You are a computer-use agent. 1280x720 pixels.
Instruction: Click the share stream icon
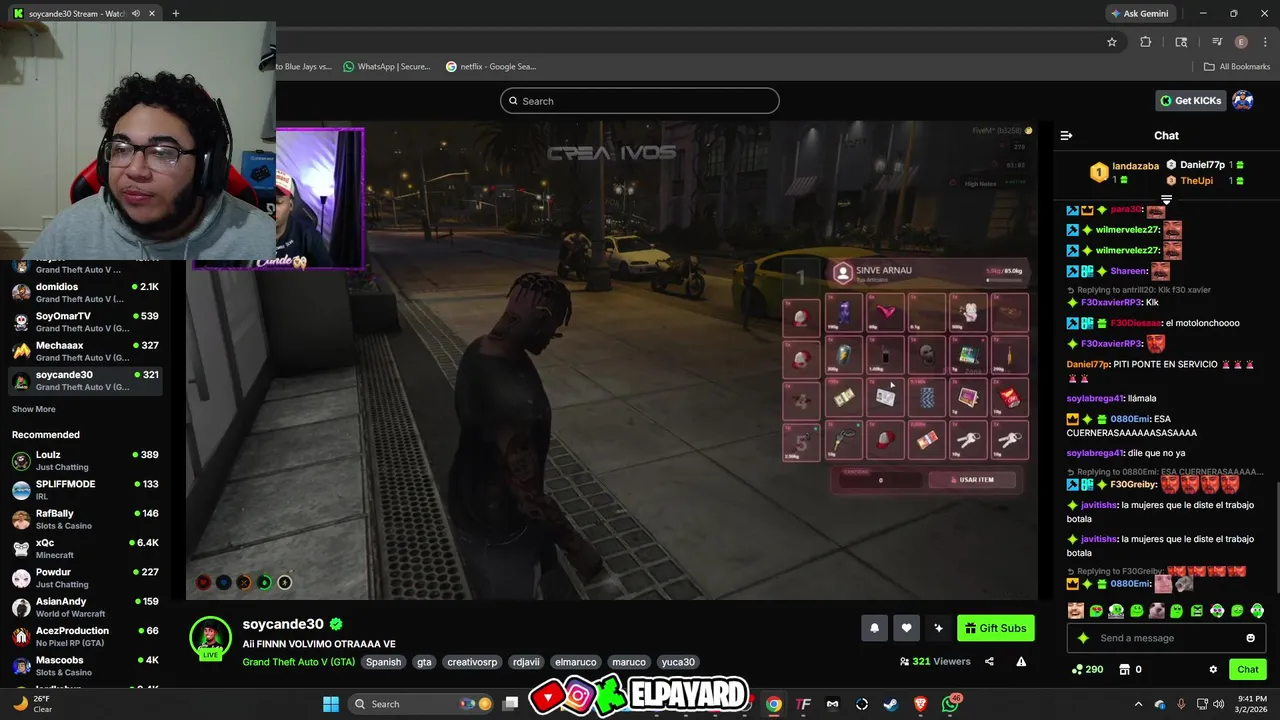pos(989,661)
